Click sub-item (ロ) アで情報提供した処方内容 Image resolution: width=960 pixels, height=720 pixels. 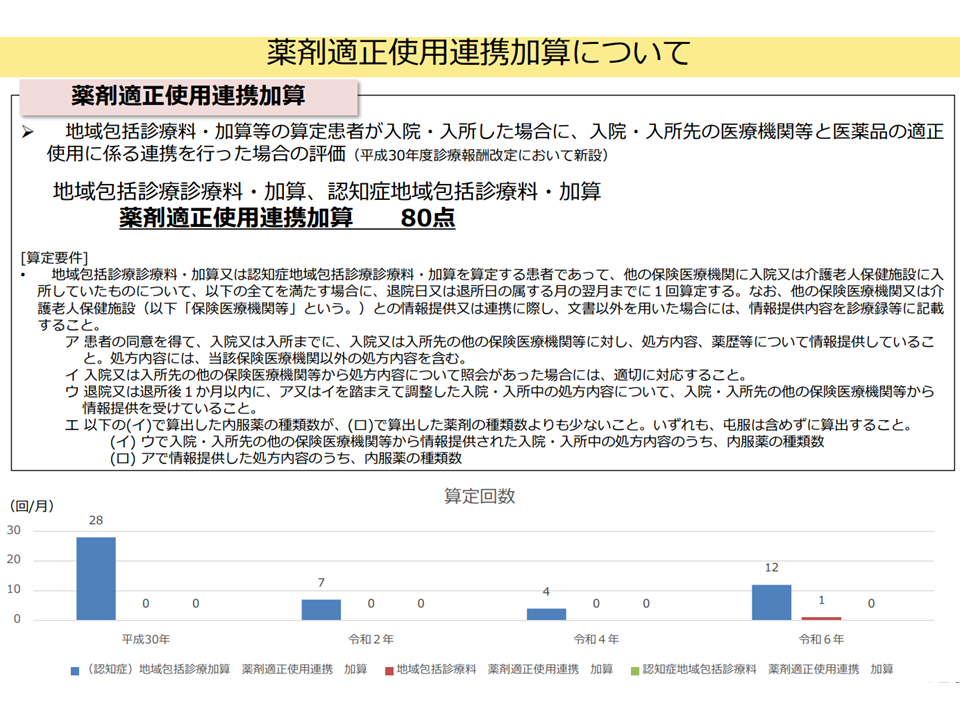coord(286,458)
